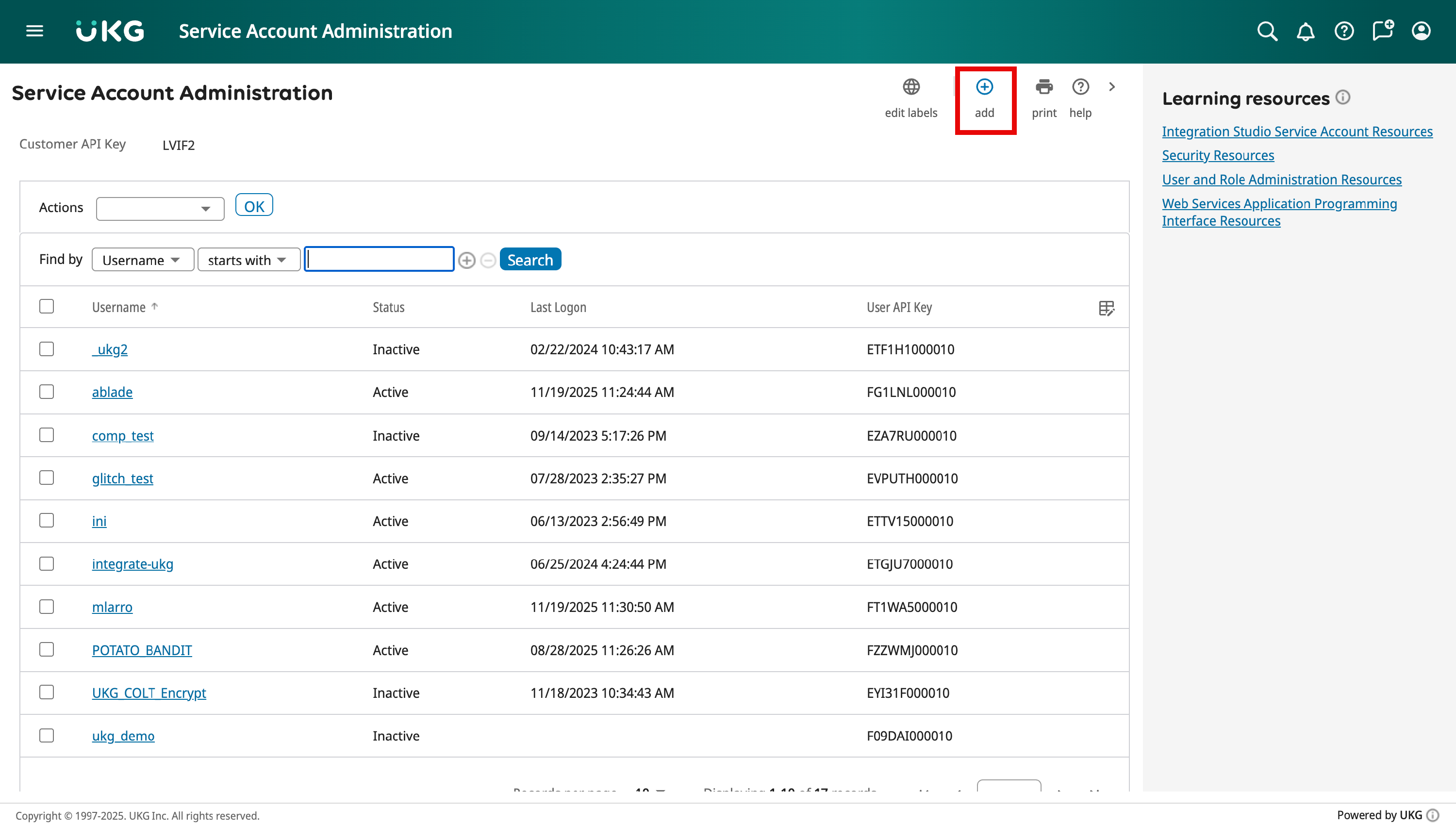Add a search criterion with the plus icon
This screenshot has height=825, width=1456.
click(x=466, y=260)
